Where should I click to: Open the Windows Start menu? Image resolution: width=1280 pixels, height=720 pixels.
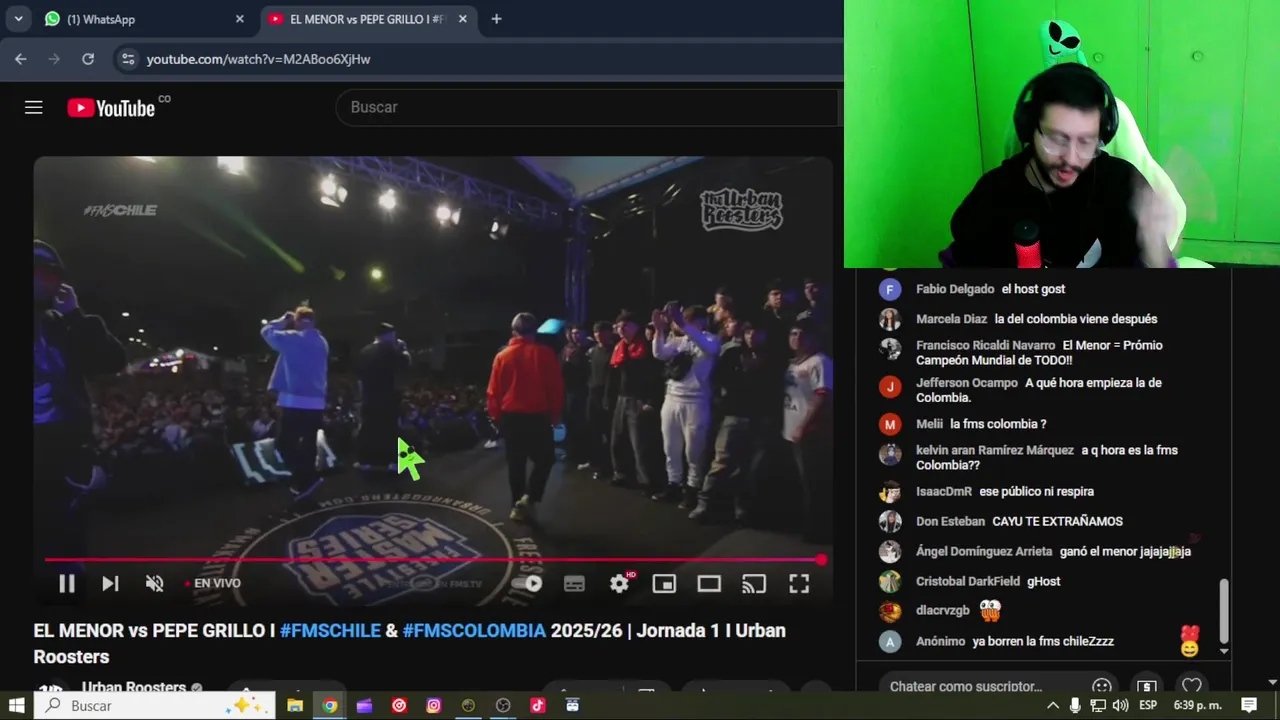[x=16, y=705]
